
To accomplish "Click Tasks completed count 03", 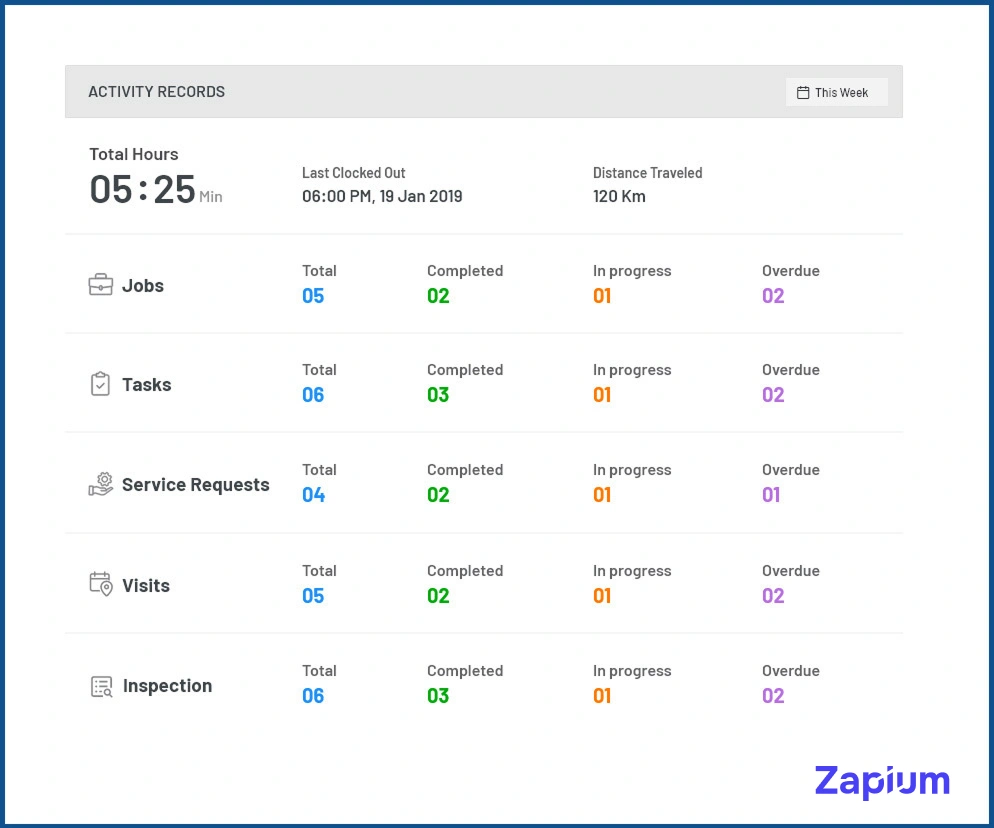I will tap(438, 395).
